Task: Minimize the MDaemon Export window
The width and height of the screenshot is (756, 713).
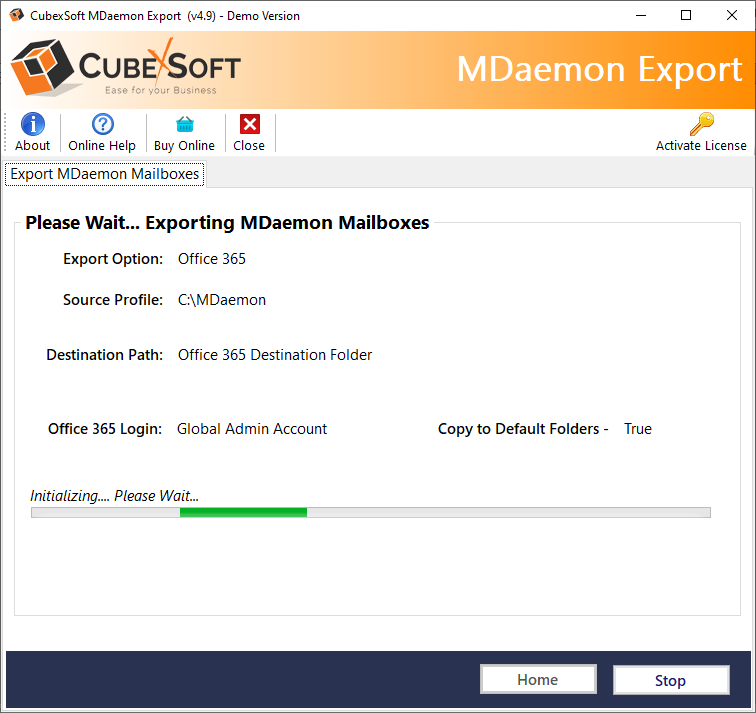Action: coord(640,15)
